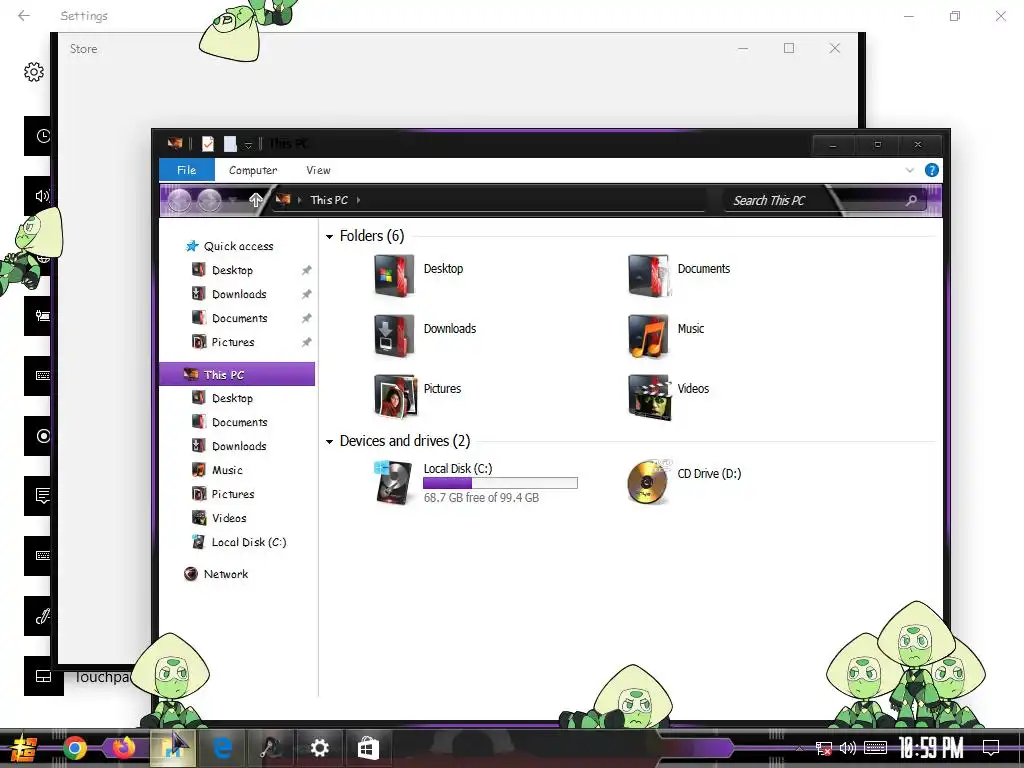Open recent locations dropdown near nav orbs
The image size is (1024, 768).
[x=232, y=200]
